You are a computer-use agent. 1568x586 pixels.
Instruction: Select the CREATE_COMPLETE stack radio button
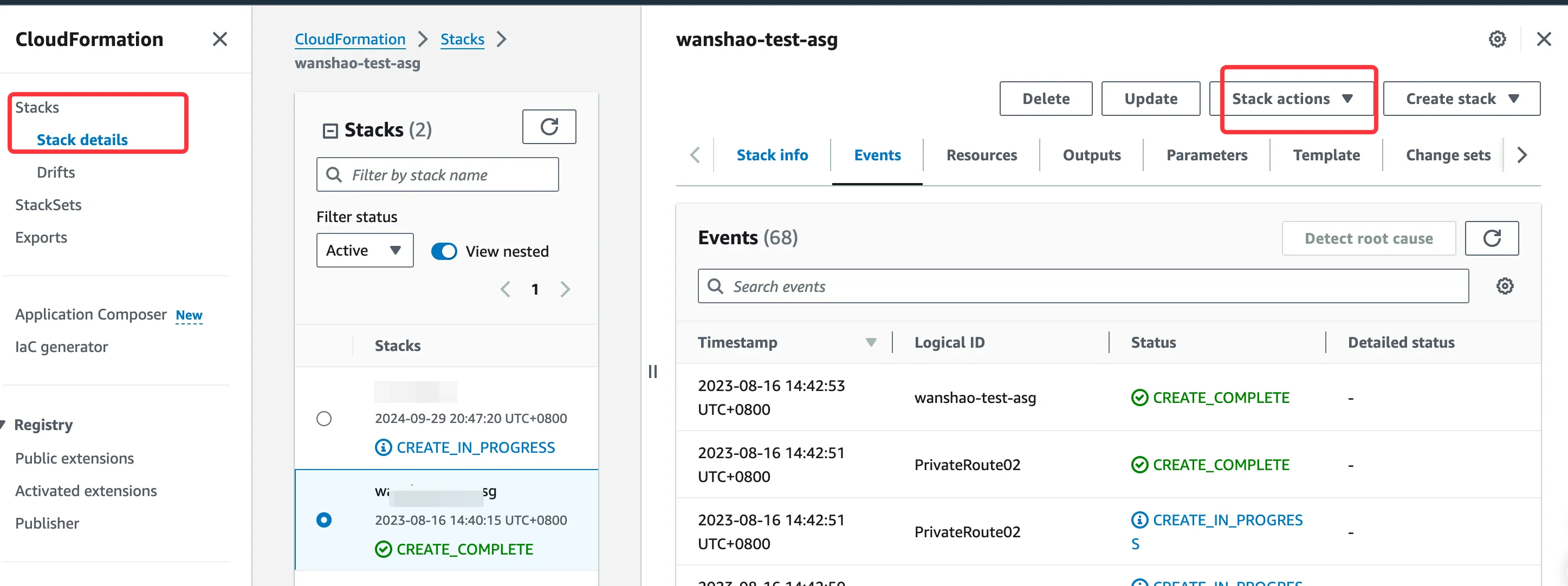tap(324, 520)
